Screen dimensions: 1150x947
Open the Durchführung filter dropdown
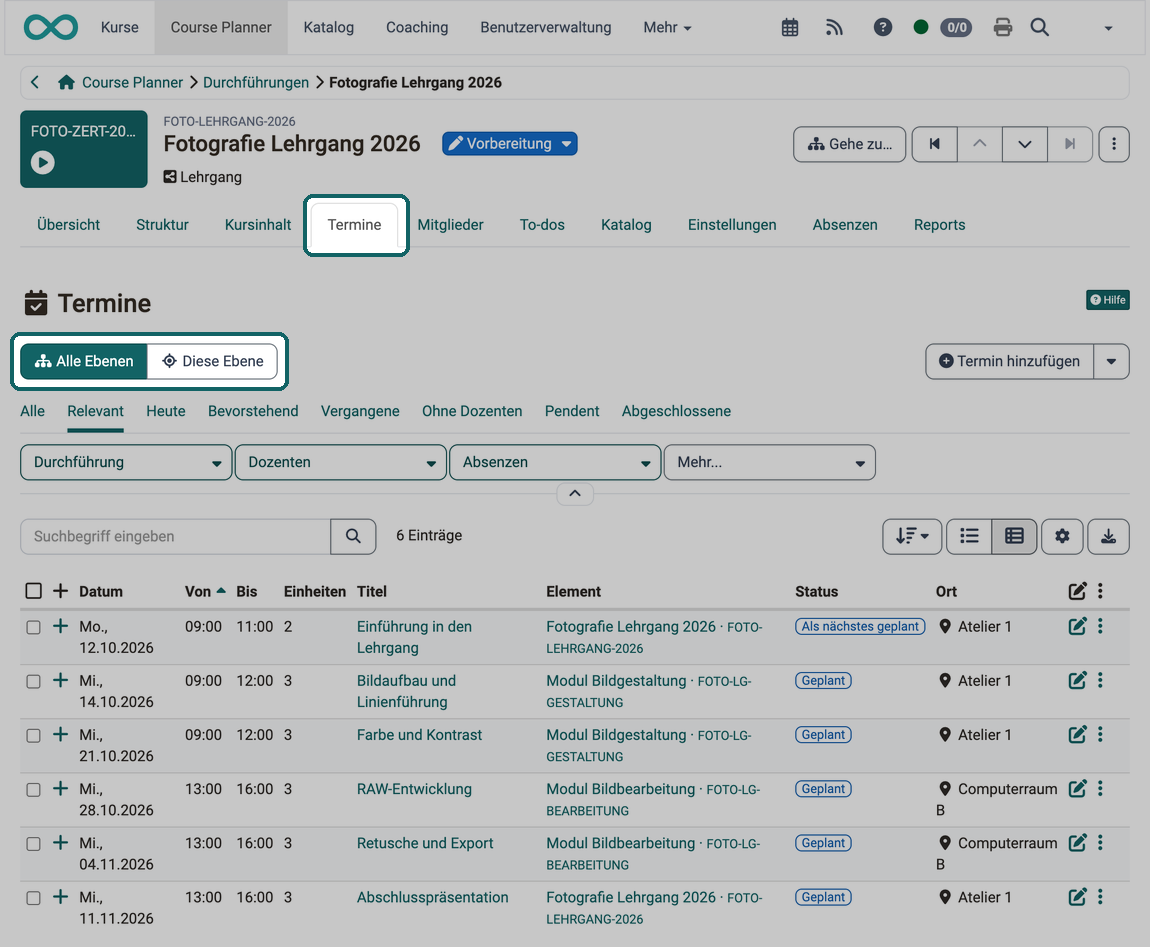(x=126, y=462)
